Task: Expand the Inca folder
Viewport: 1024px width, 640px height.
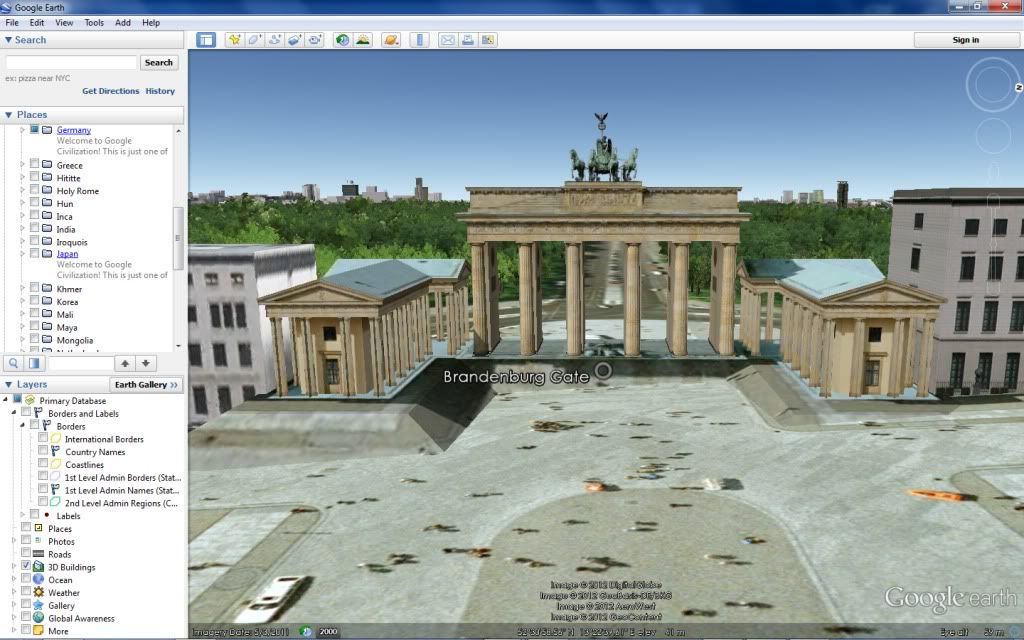Action: 22,216
